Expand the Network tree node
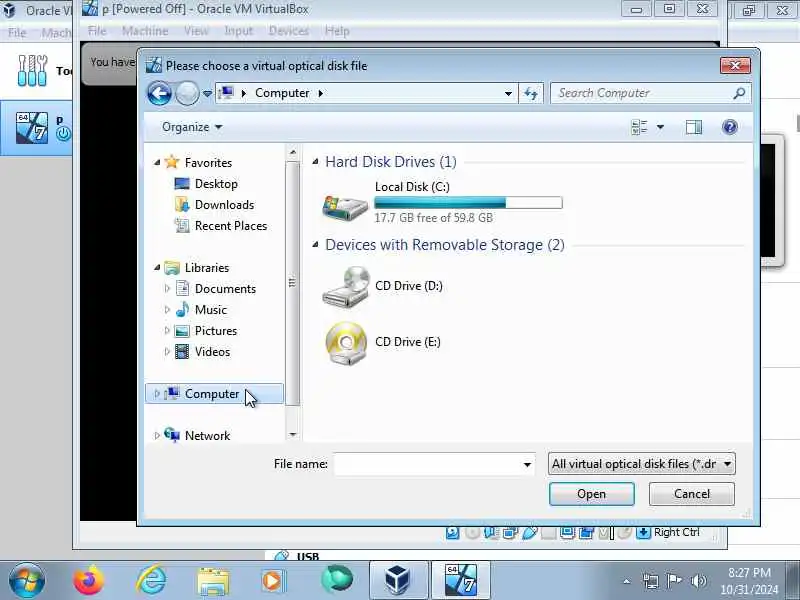The height and width of the screenshot is (600, 800). pyautogui.click(x=157, y=435)
